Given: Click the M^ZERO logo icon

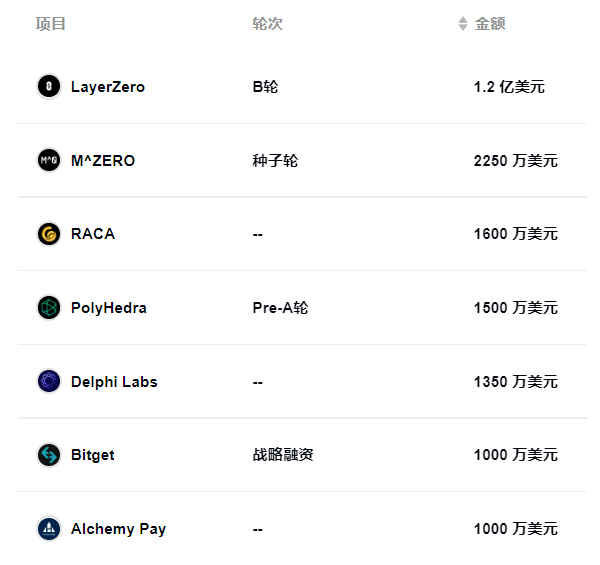Looking at the screenshot, I should (x=49, y=160).
